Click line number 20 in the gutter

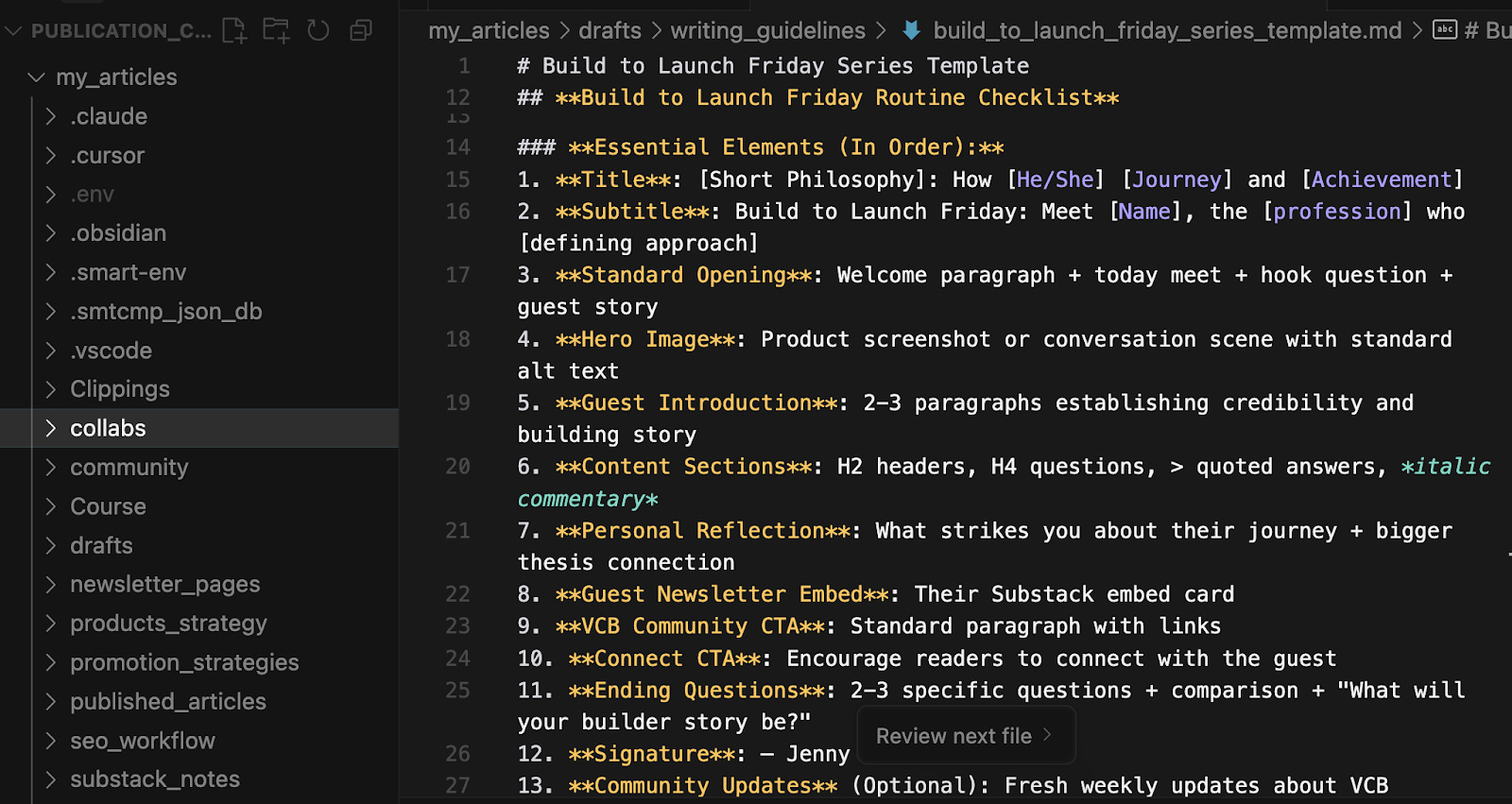point(457,467)
